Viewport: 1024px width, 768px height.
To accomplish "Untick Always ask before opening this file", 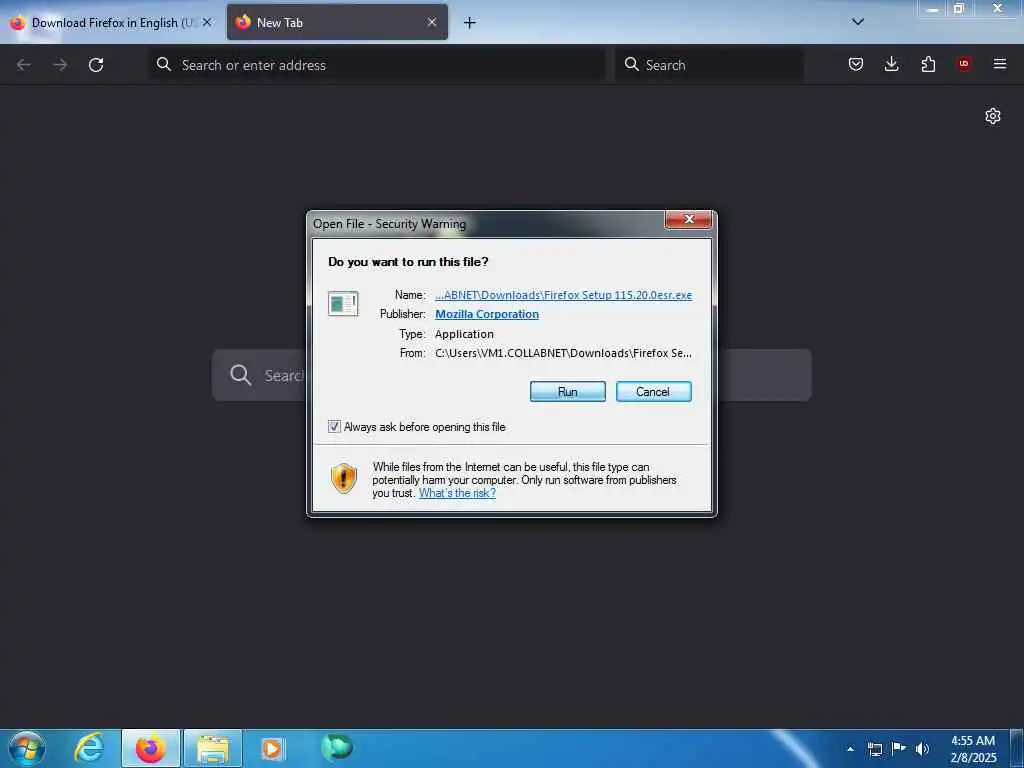I will 334,427.
